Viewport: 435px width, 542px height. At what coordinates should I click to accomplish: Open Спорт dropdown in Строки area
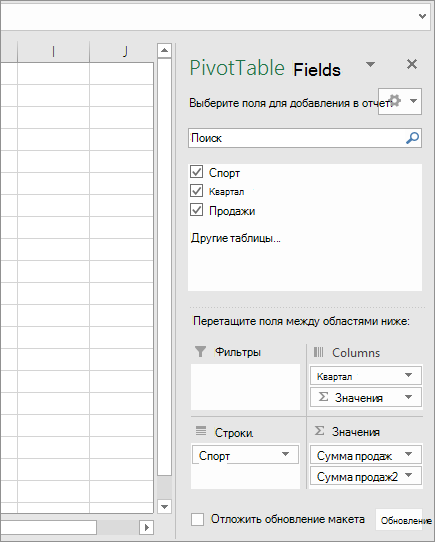click(x=285, y=454)
